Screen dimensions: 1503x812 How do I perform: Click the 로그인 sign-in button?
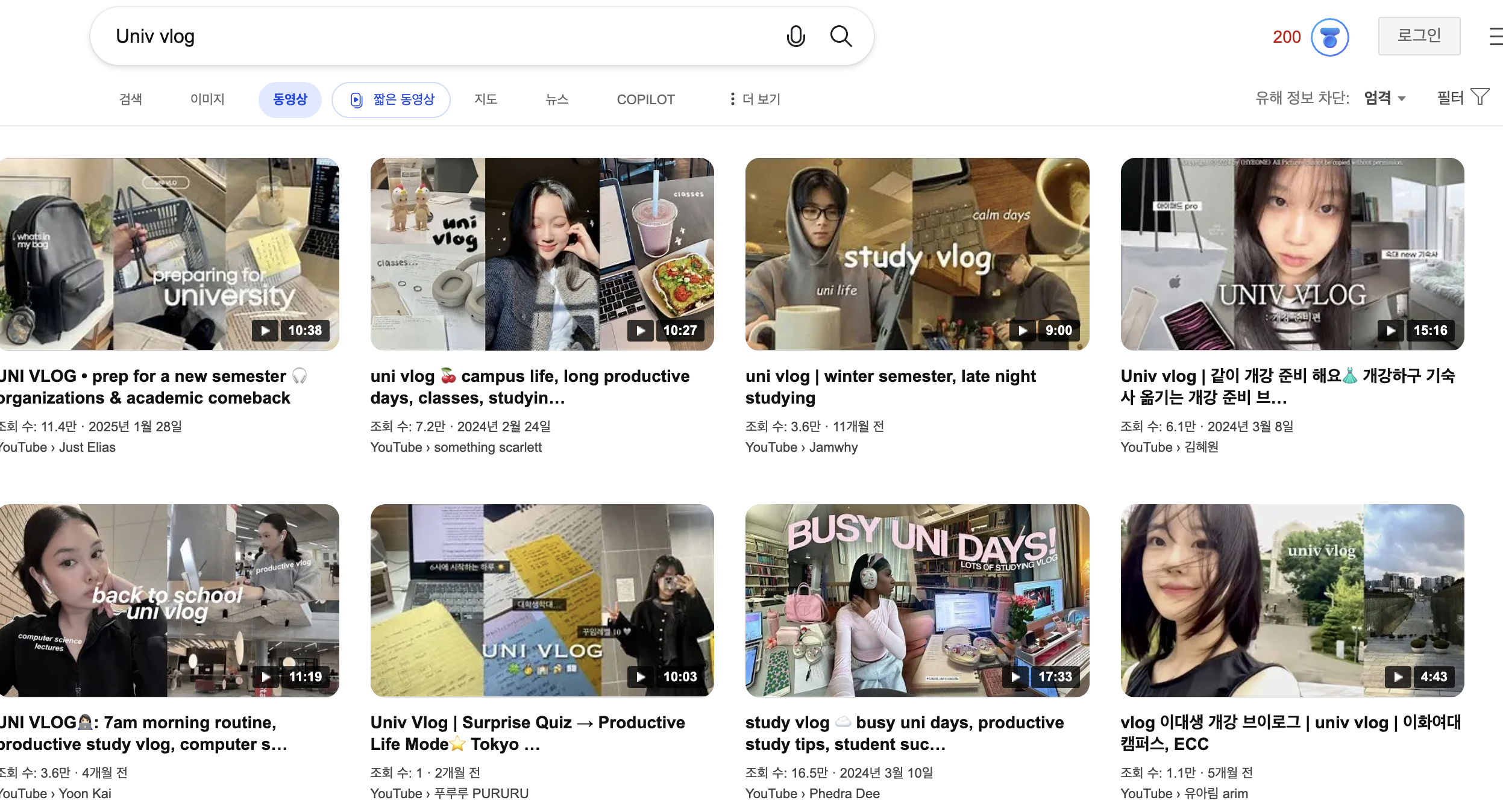(1419, 36)
